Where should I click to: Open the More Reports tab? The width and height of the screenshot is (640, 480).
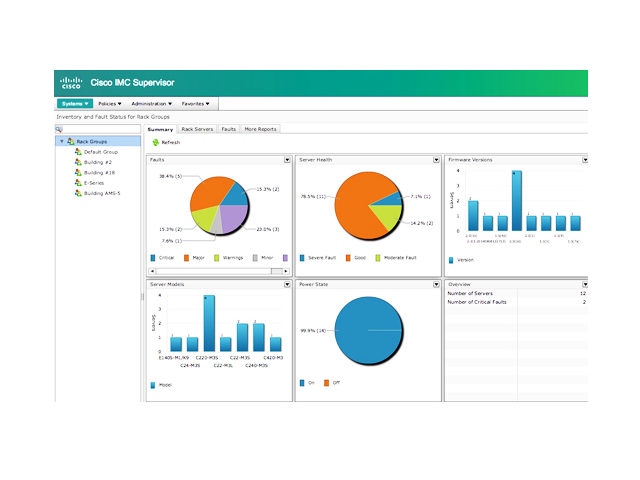(x=260, y=129)
